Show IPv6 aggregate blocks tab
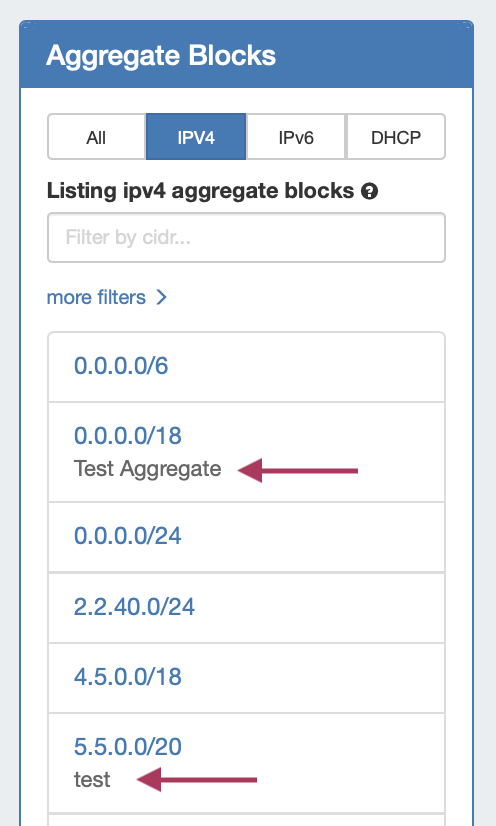This screenshot has width=496, height=826. 296,137
